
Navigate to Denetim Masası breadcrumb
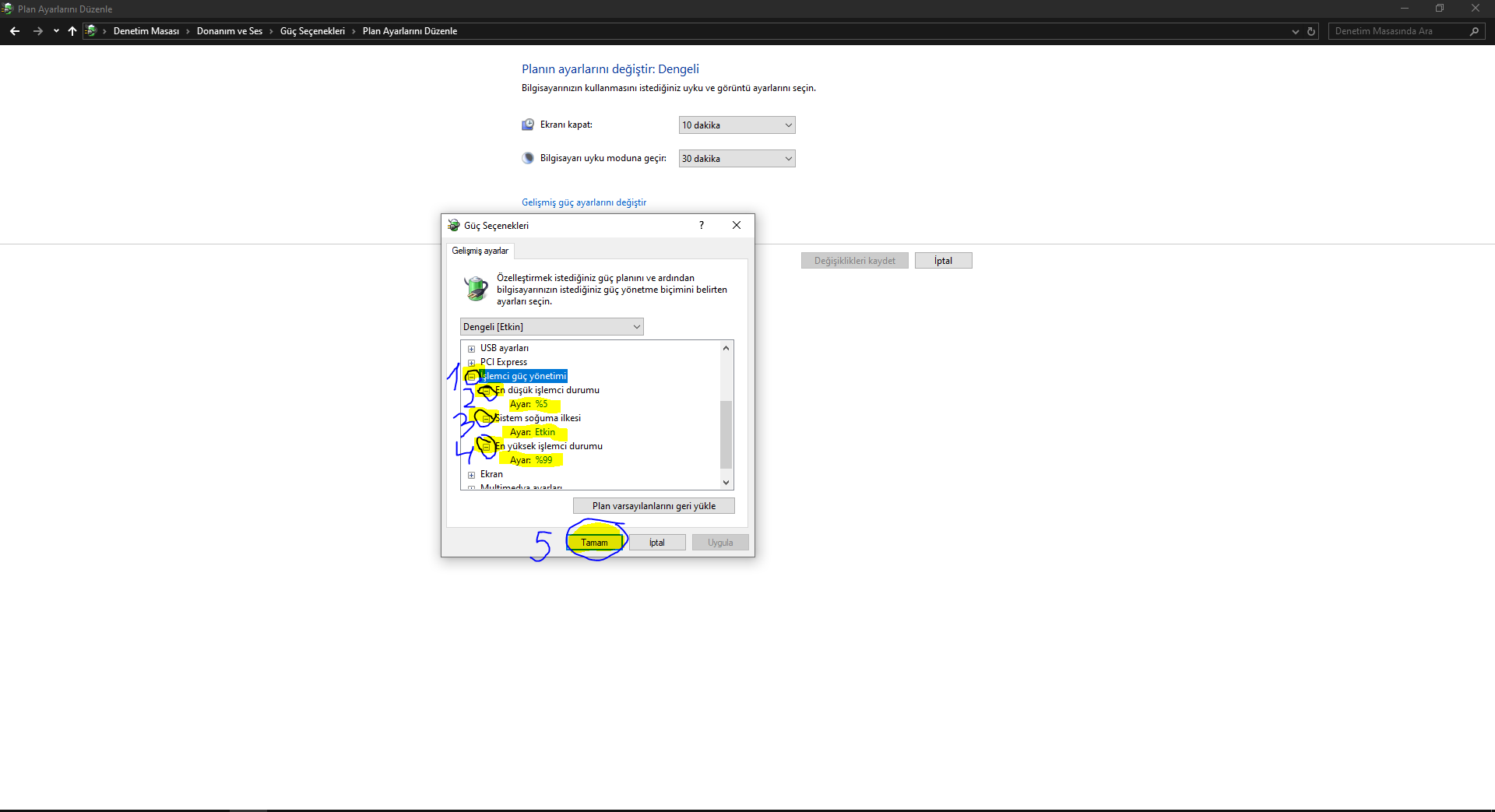click(146, 31)
